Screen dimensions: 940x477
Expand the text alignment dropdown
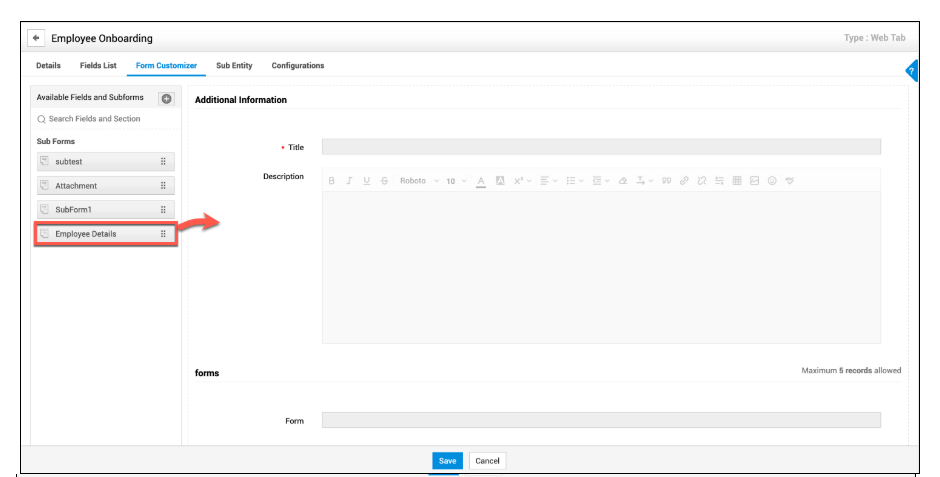[x=549, y=181]
